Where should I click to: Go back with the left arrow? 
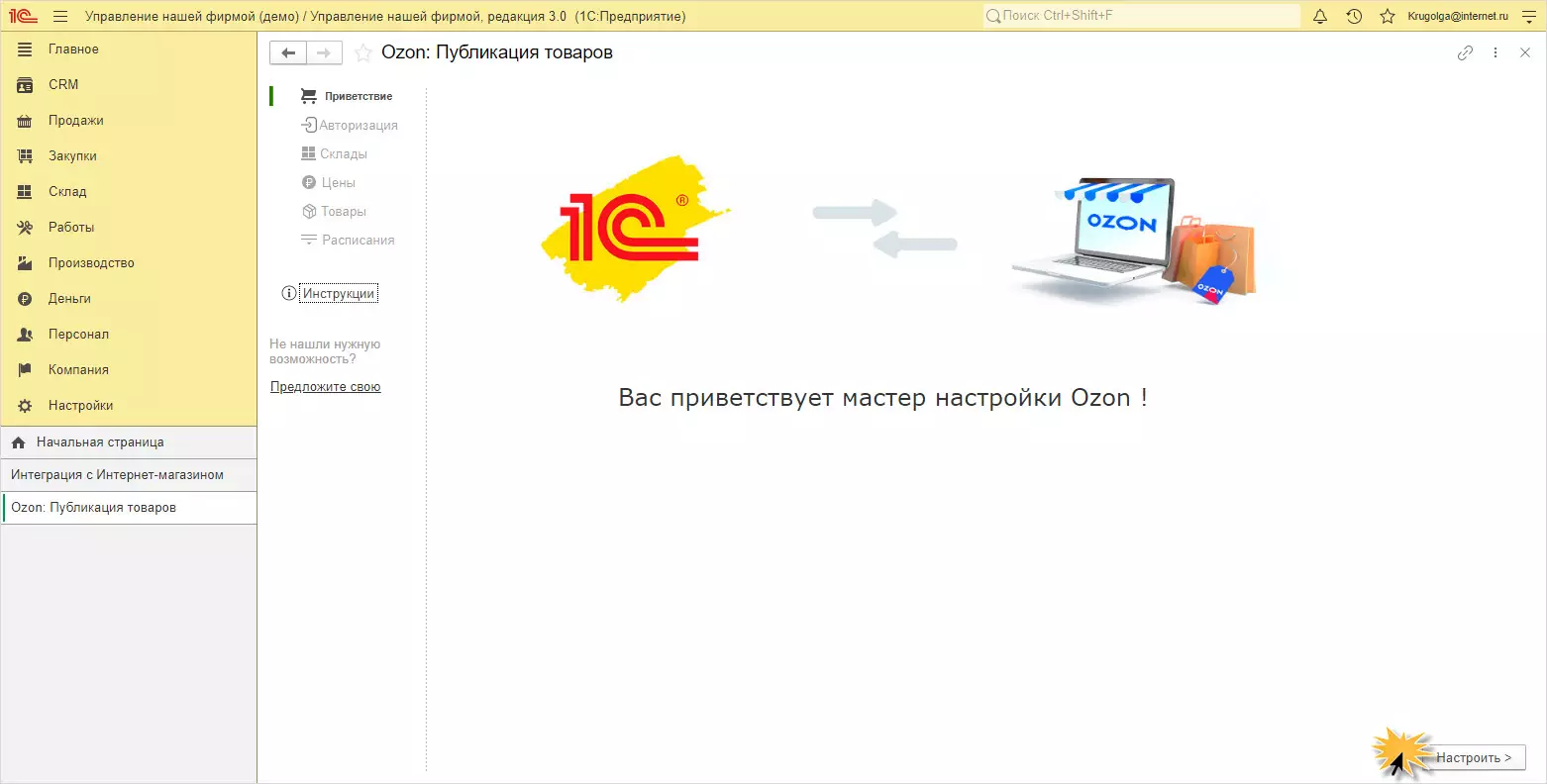[288, 52]
